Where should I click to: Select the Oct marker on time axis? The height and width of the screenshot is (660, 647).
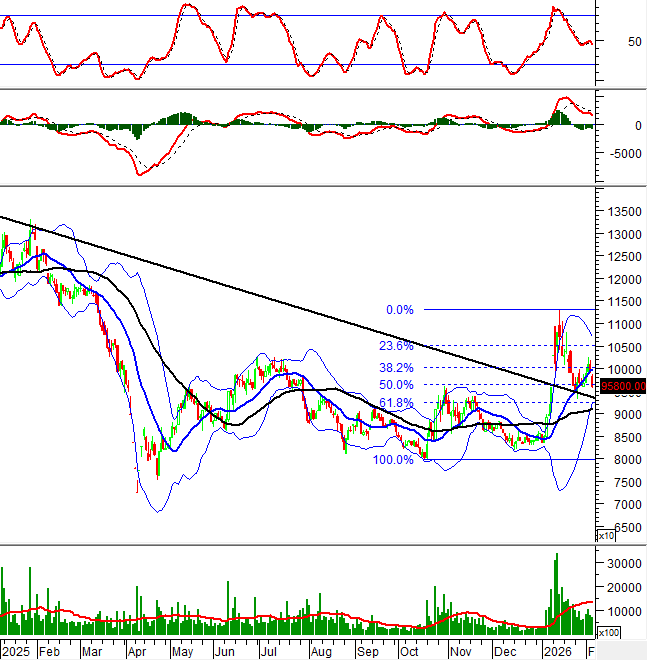tap(410, 649)
